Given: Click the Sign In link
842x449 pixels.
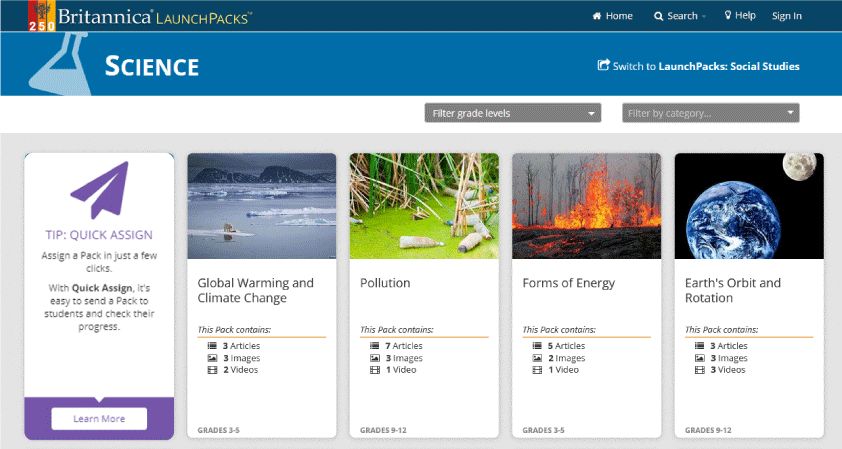Looking at the screenshot, I should coord(787,16).
